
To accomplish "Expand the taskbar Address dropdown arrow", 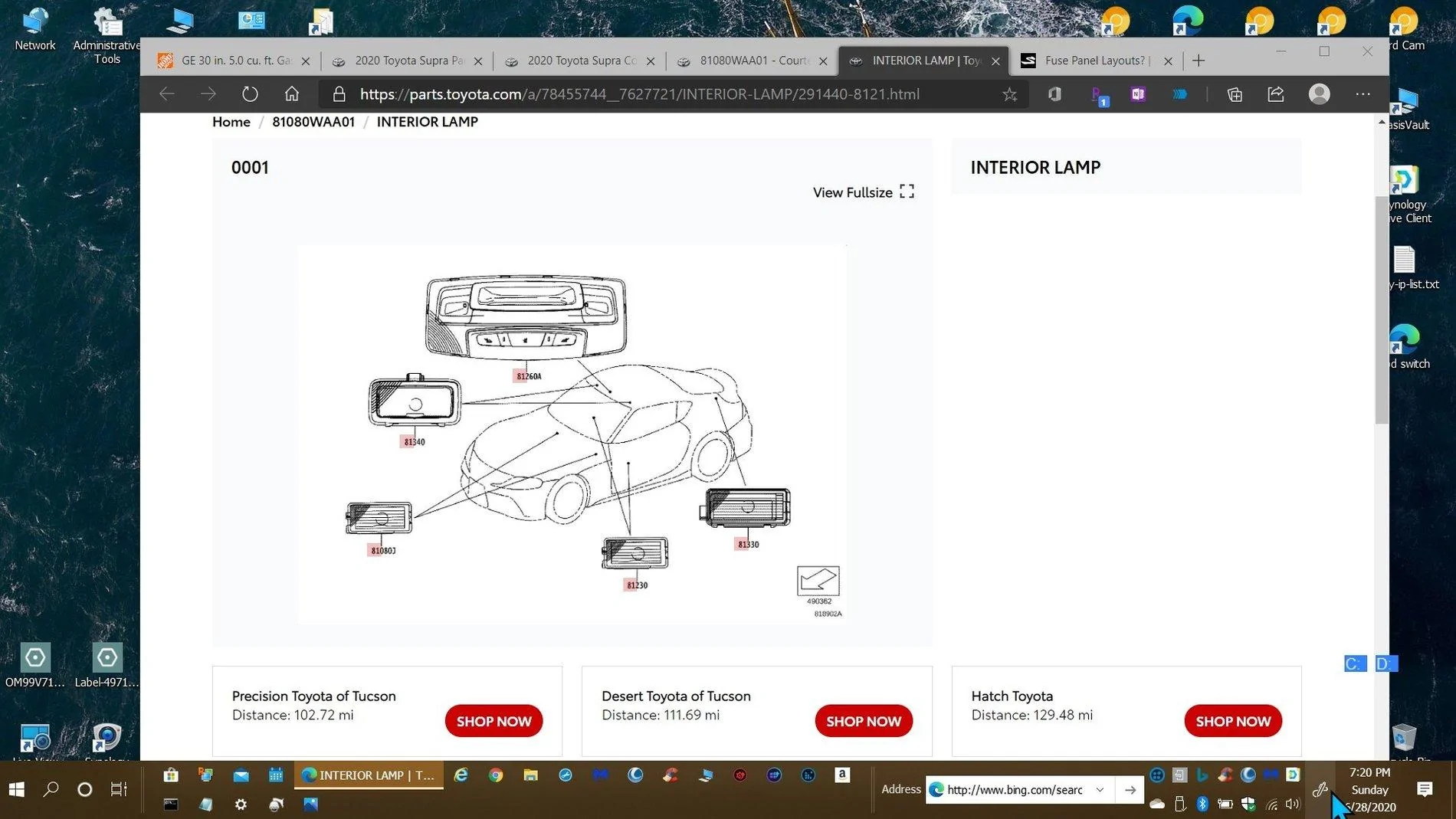I will coord(1100,790).
